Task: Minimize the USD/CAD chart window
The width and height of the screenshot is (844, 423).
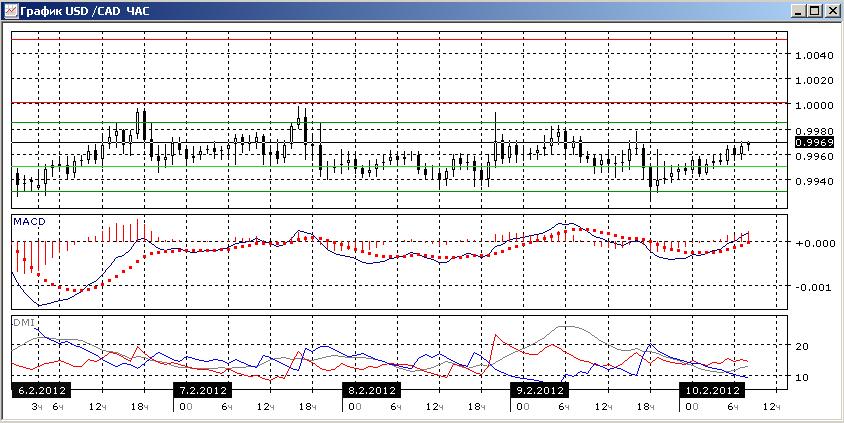Action: tap(799, 10)
